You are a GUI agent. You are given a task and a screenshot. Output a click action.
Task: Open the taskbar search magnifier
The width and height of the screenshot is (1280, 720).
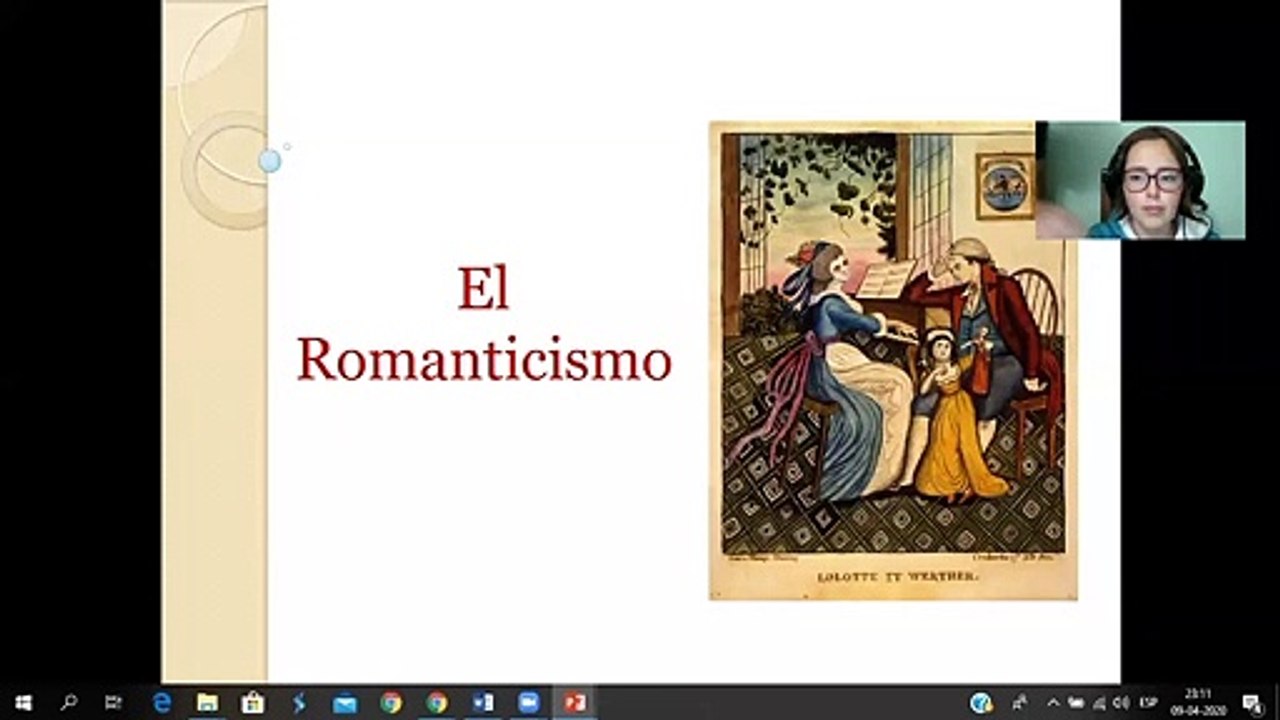68,703
